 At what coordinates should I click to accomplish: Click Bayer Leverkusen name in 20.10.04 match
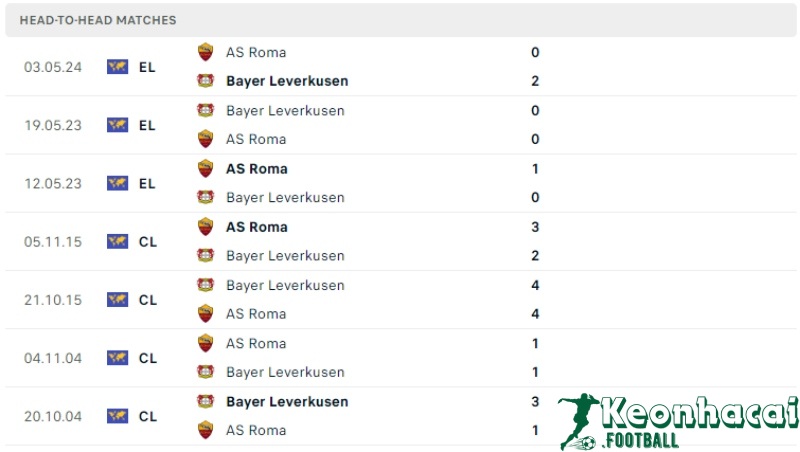pos(287,401)
